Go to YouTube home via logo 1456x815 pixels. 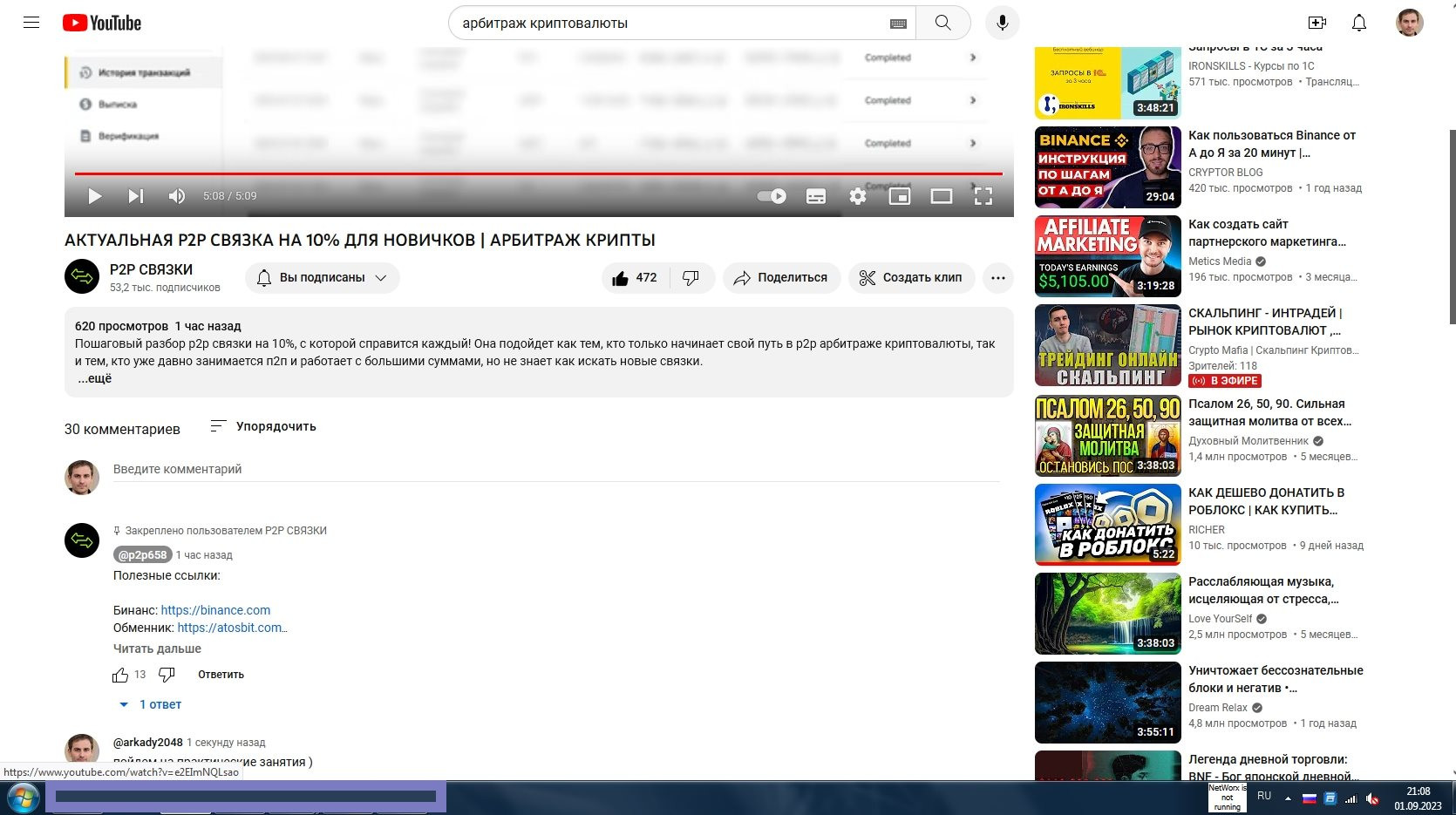click(102, 23)
